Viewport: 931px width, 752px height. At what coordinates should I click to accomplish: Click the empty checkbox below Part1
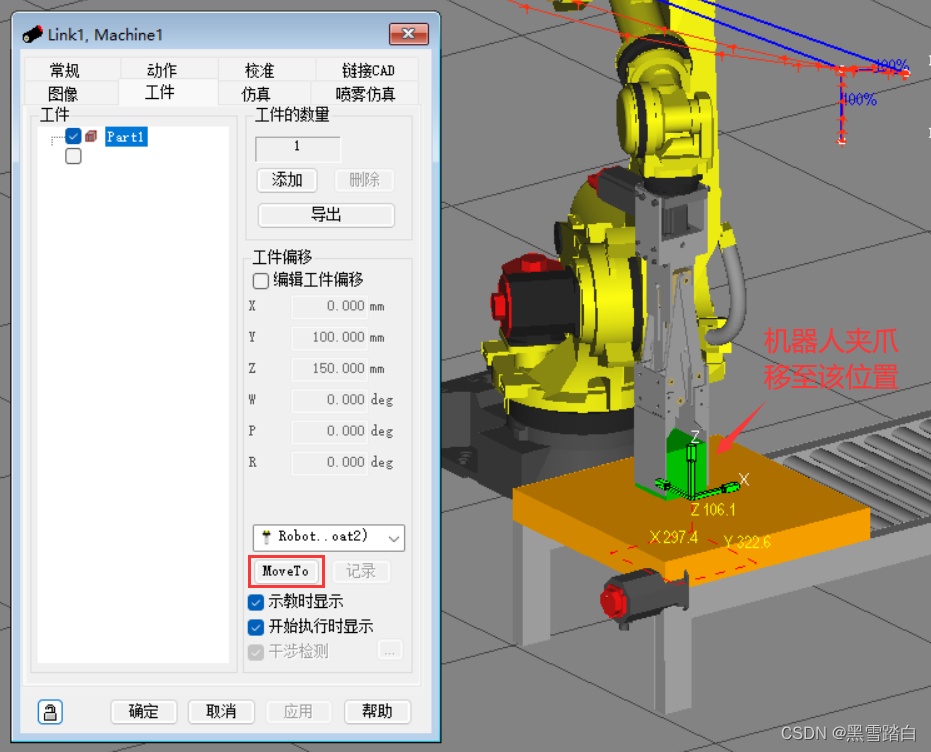point(73,156)
